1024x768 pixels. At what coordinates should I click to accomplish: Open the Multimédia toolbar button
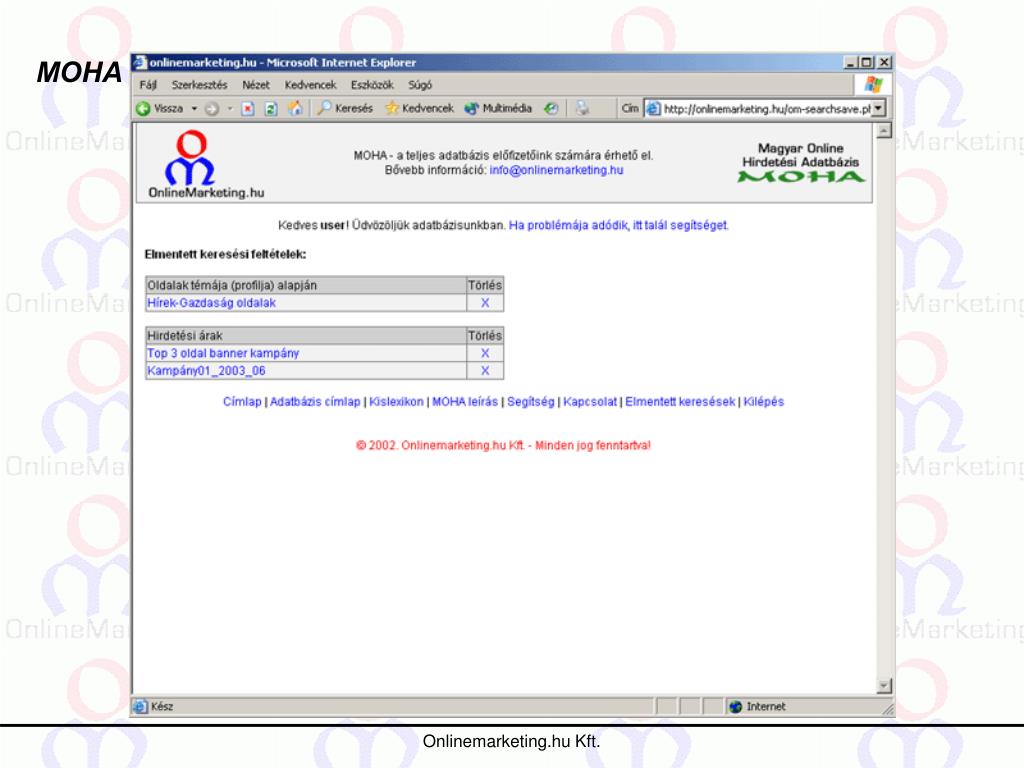pos(498,108)
